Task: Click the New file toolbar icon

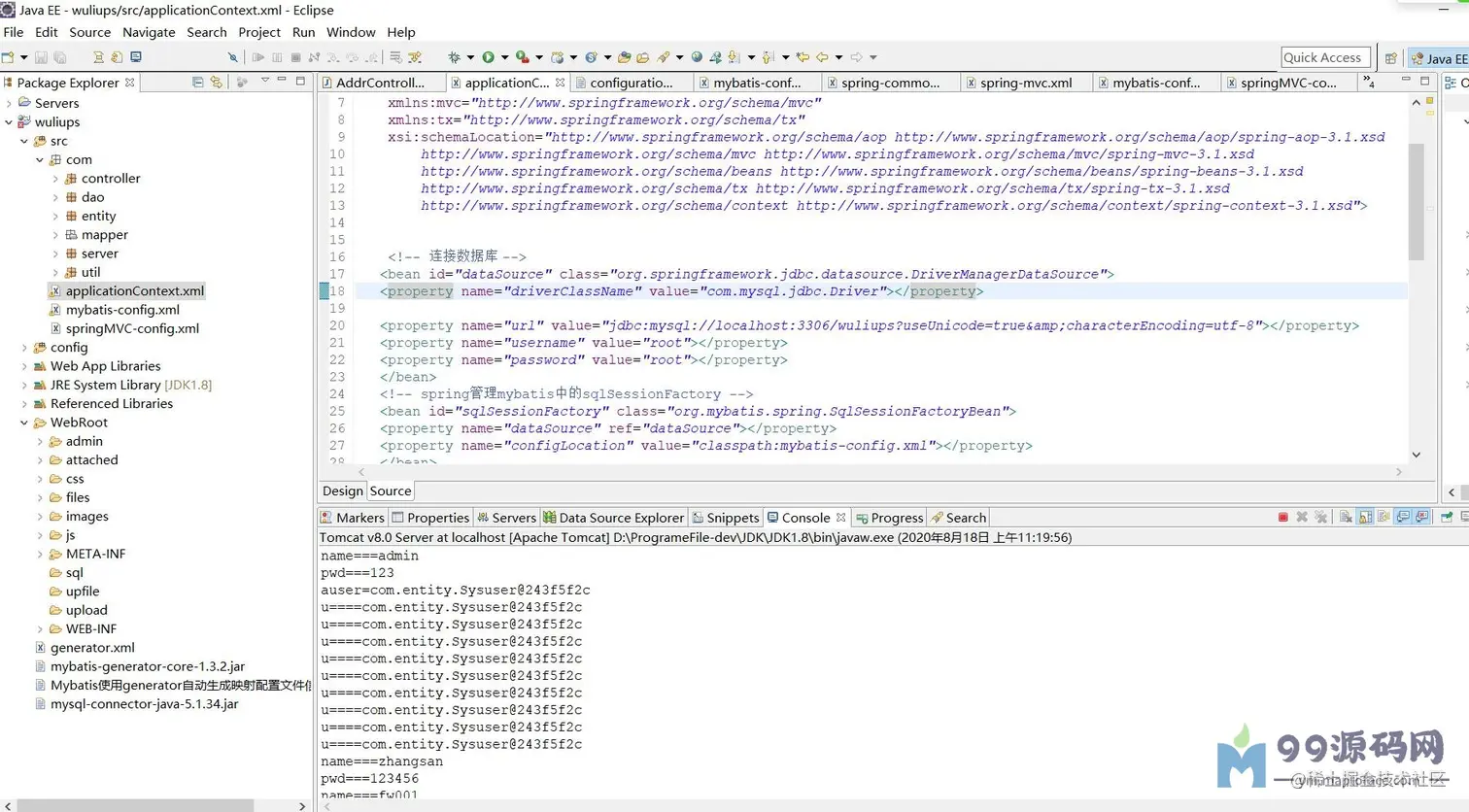Action: click(8, 57)
